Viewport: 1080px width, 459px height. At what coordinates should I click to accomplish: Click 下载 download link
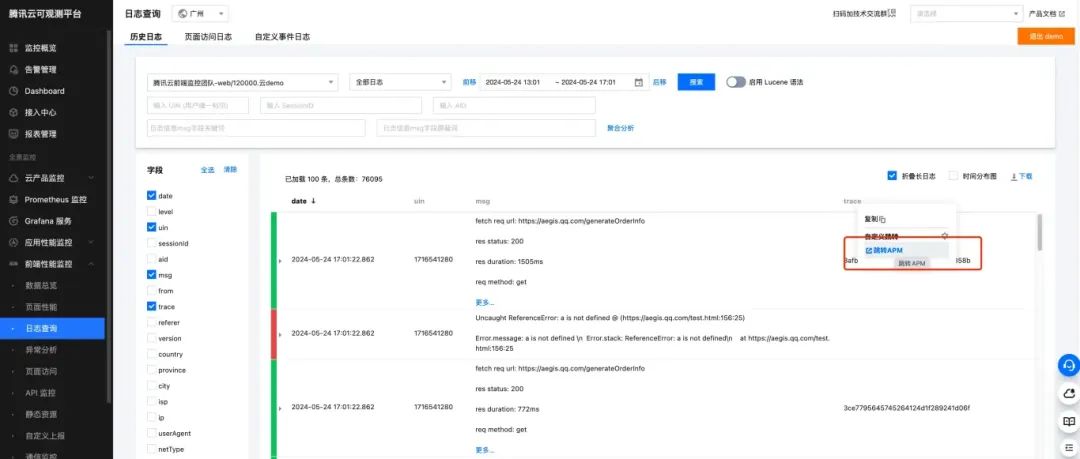point(1022,176)
